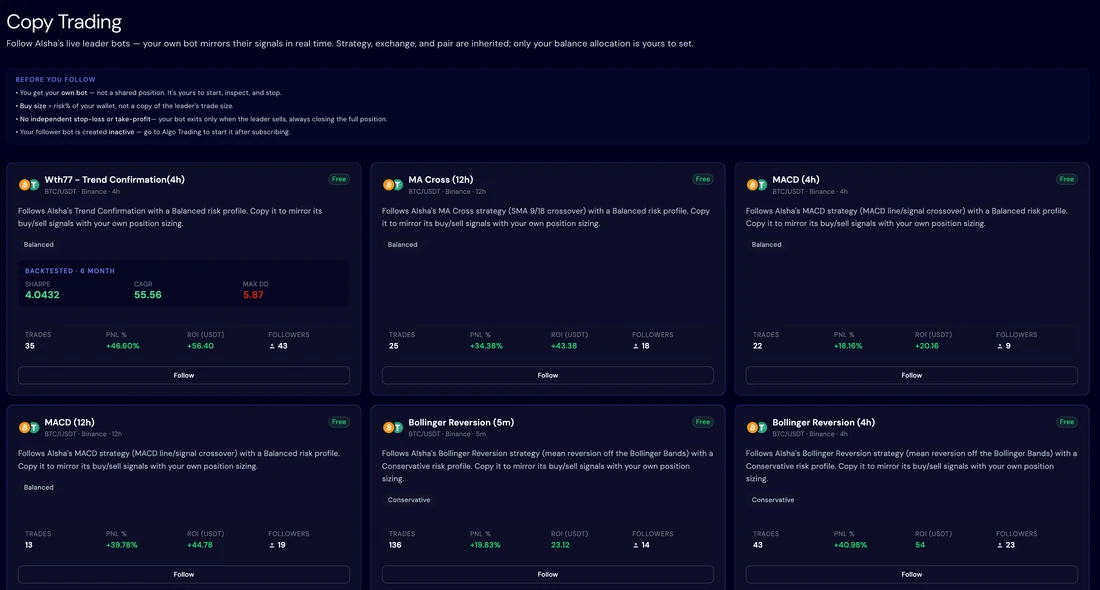
Task: Open Bollinger Reversion (5m) card title
Action: click(461, 422)
